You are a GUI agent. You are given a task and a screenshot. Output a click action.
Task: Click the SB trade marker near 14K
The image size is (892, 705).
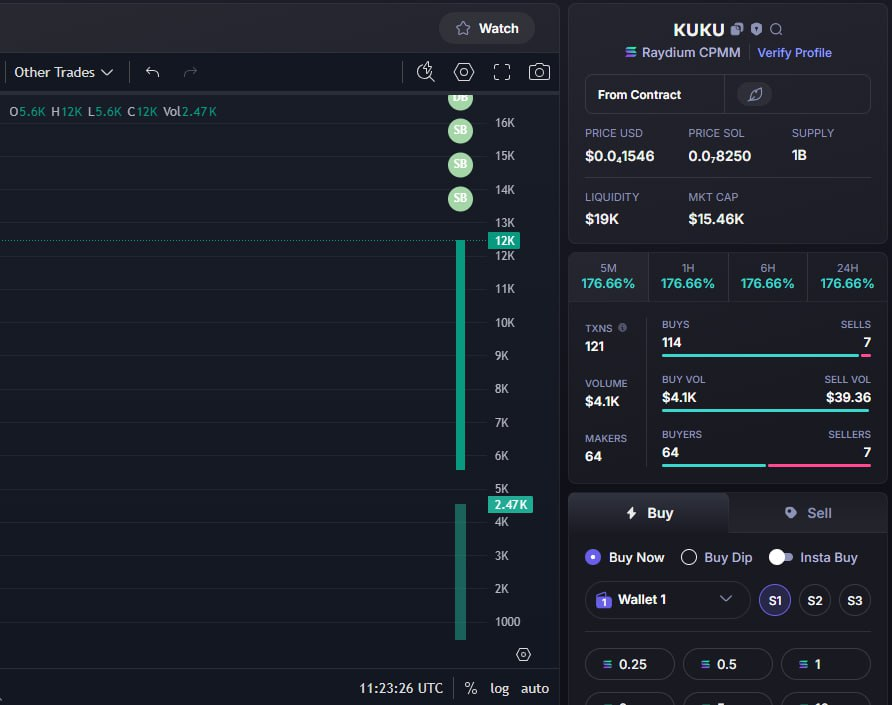tap(460, 199)
